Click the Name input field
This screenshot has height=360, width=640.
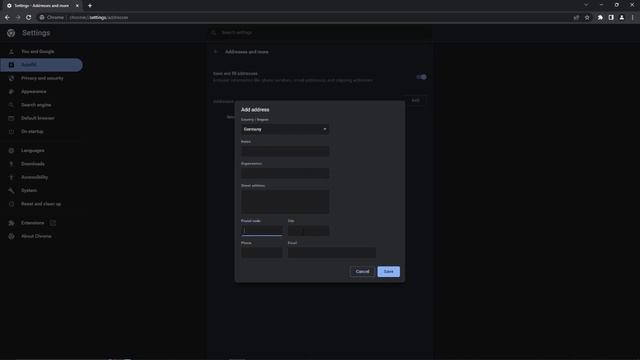(x=285, y=151)
